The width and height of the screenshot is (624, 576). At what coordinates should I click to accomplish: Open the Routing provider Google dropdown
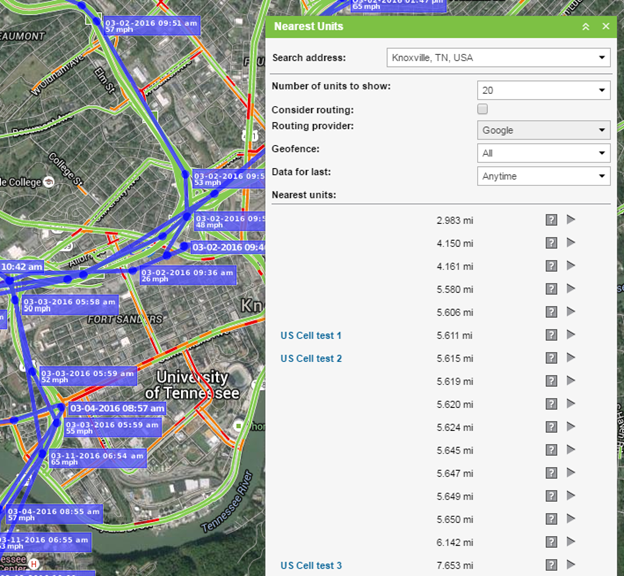point(543,130)
